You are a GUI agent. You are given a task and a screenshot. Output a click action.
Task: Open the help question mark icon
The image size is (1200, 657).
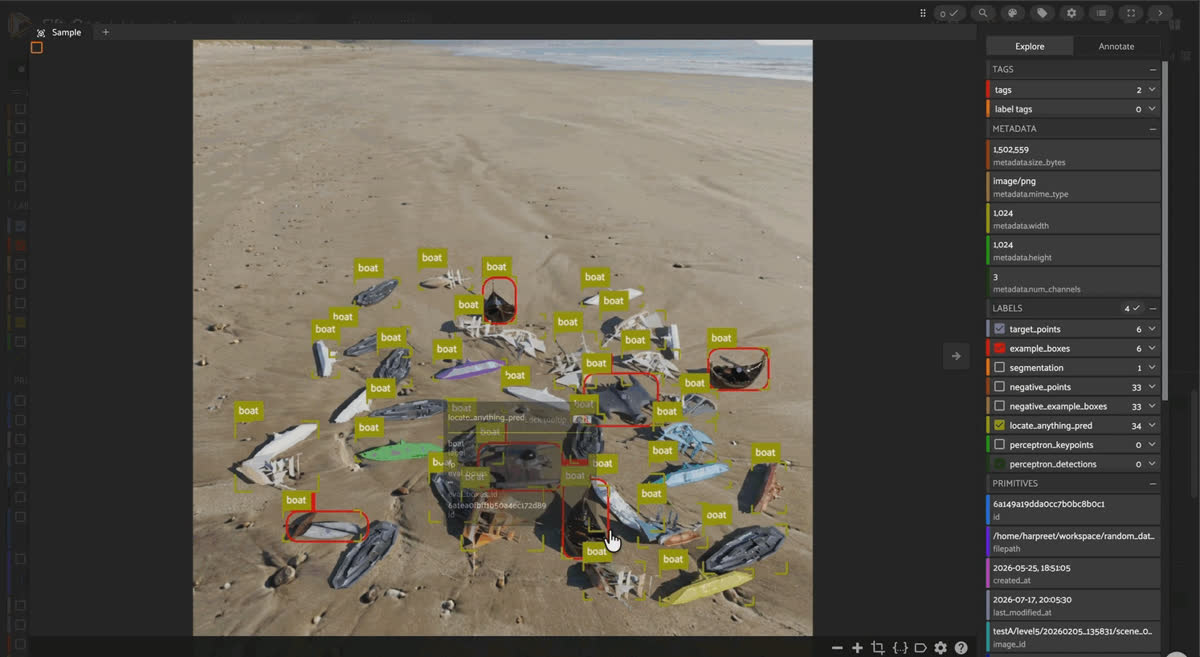pyautogui.click(x=961, y=648)
